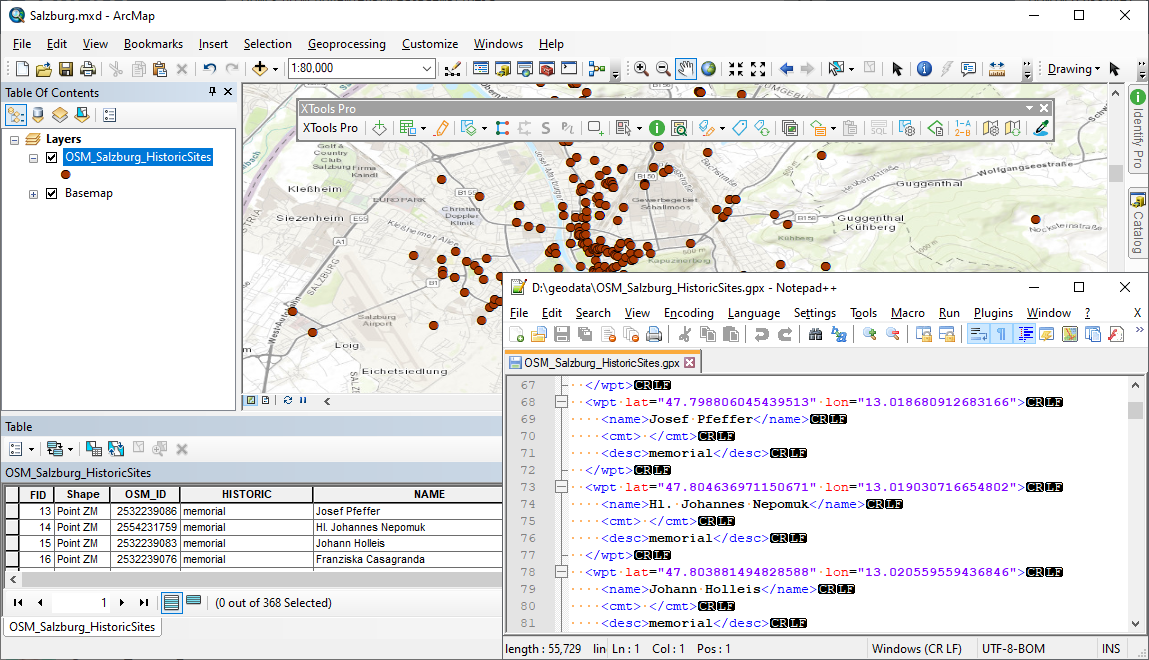Collapse the Layers data frame
This screenshot has height=660, width=1149.
pyautogui.click(x=14, y=140)
